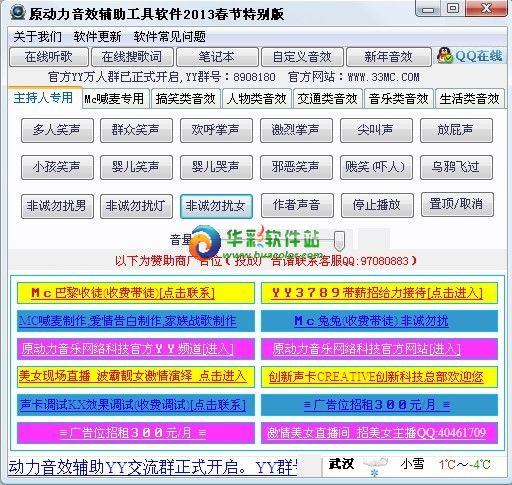Click the 1℃~-4℃ temperature text
This screenshot has height=485, width=512.
pos(464,464)
